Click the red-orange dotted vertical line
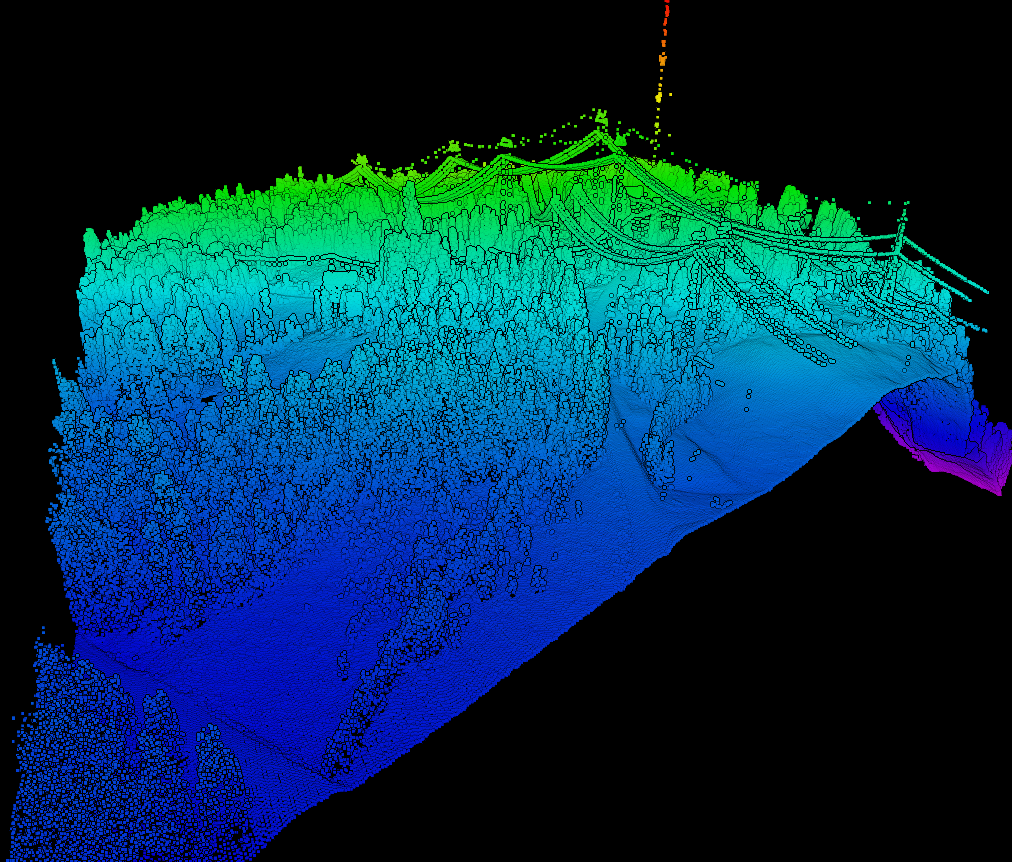Screen dimensions: 1012x862 666,30
